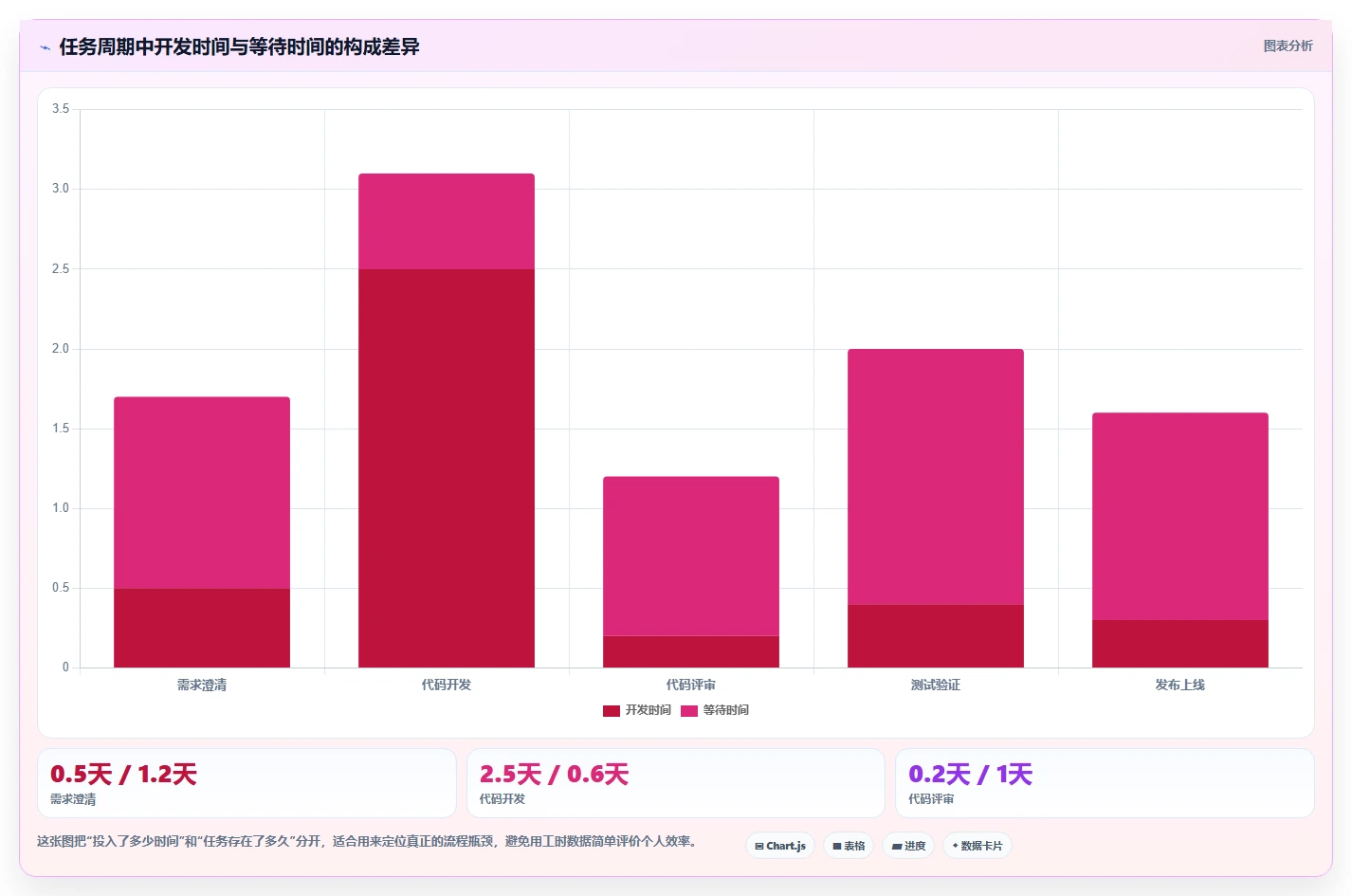Viewport: 1352px width, 896px height.
Task: Click the 1.0 y-axis tick label
Action: [61, 508]
